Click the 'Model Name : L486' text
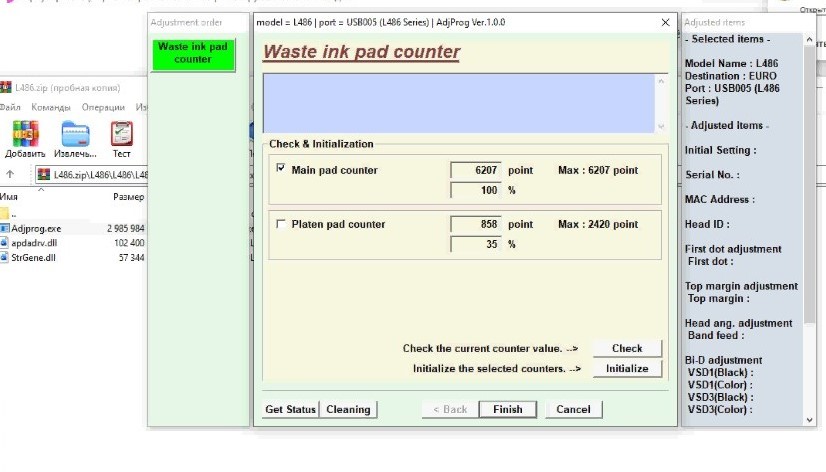The height and width of the screenshot is (472, 826). pyautogui.click(x=731, y=63)
